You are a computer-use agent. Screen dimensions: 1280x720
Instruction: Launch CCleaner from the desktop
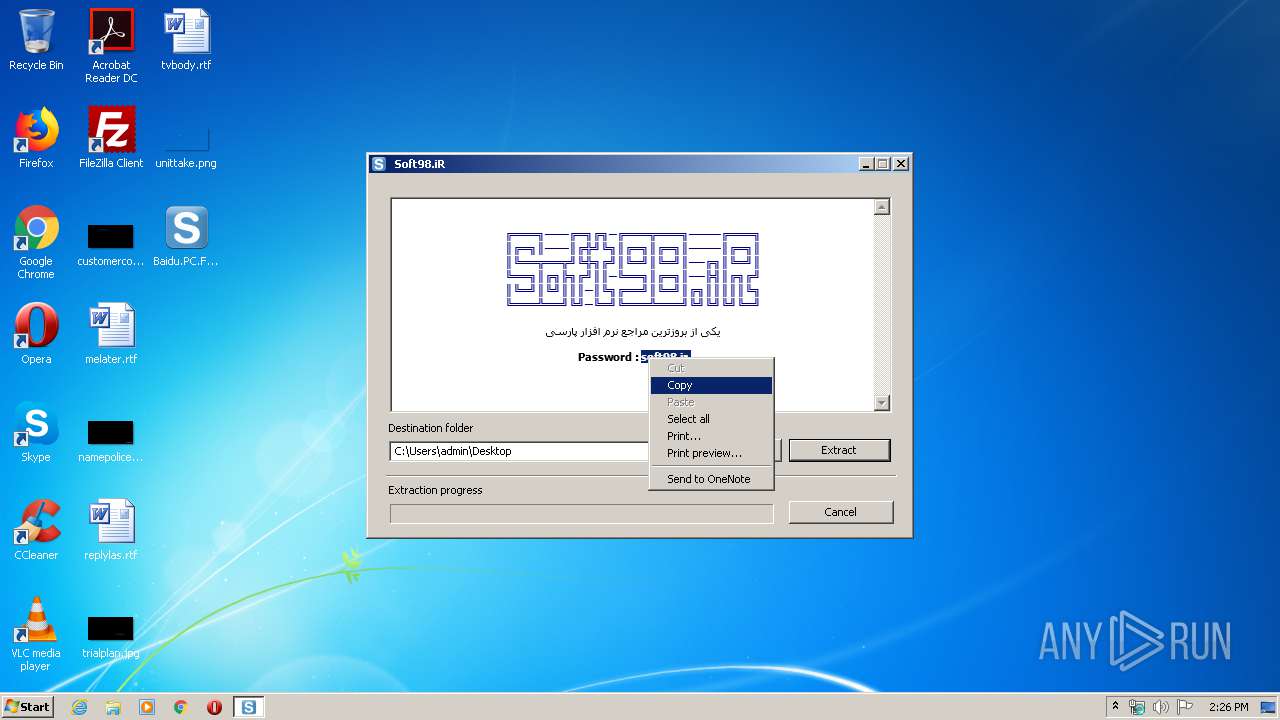tap(36, 530)
